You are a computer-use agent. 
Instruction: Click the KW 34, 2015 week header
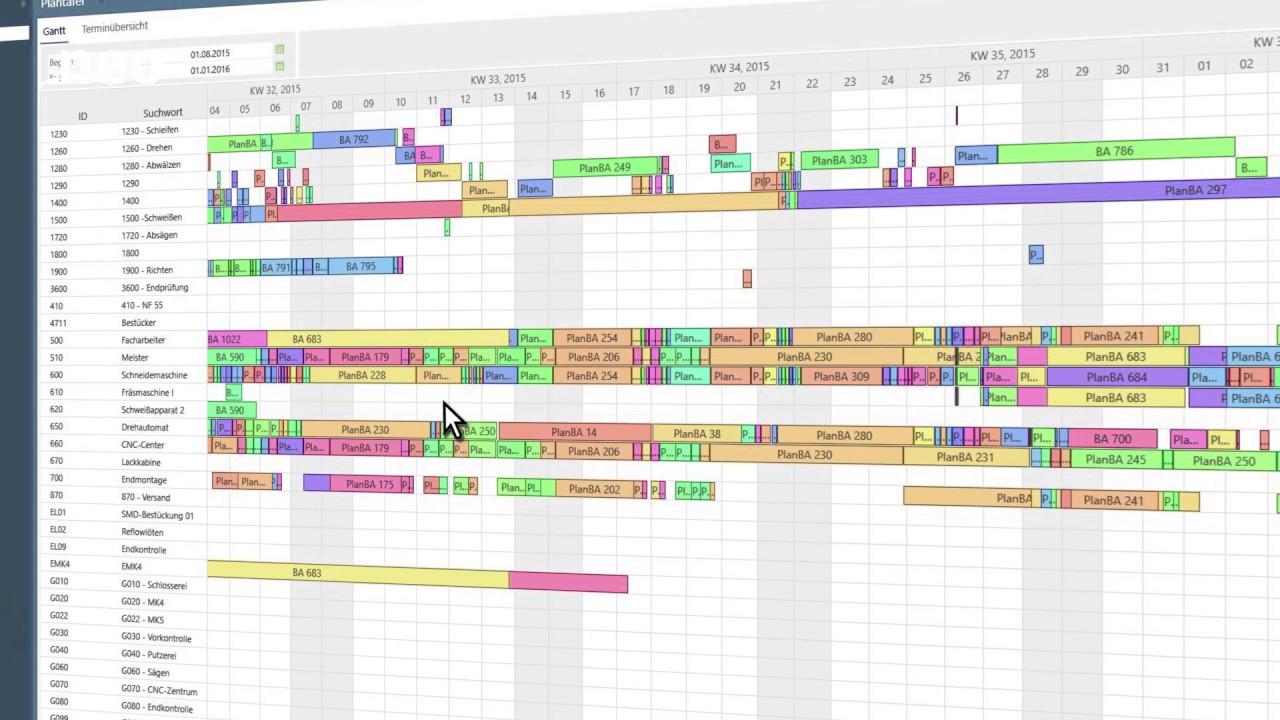pyautogui.click(x=739, y=68)
